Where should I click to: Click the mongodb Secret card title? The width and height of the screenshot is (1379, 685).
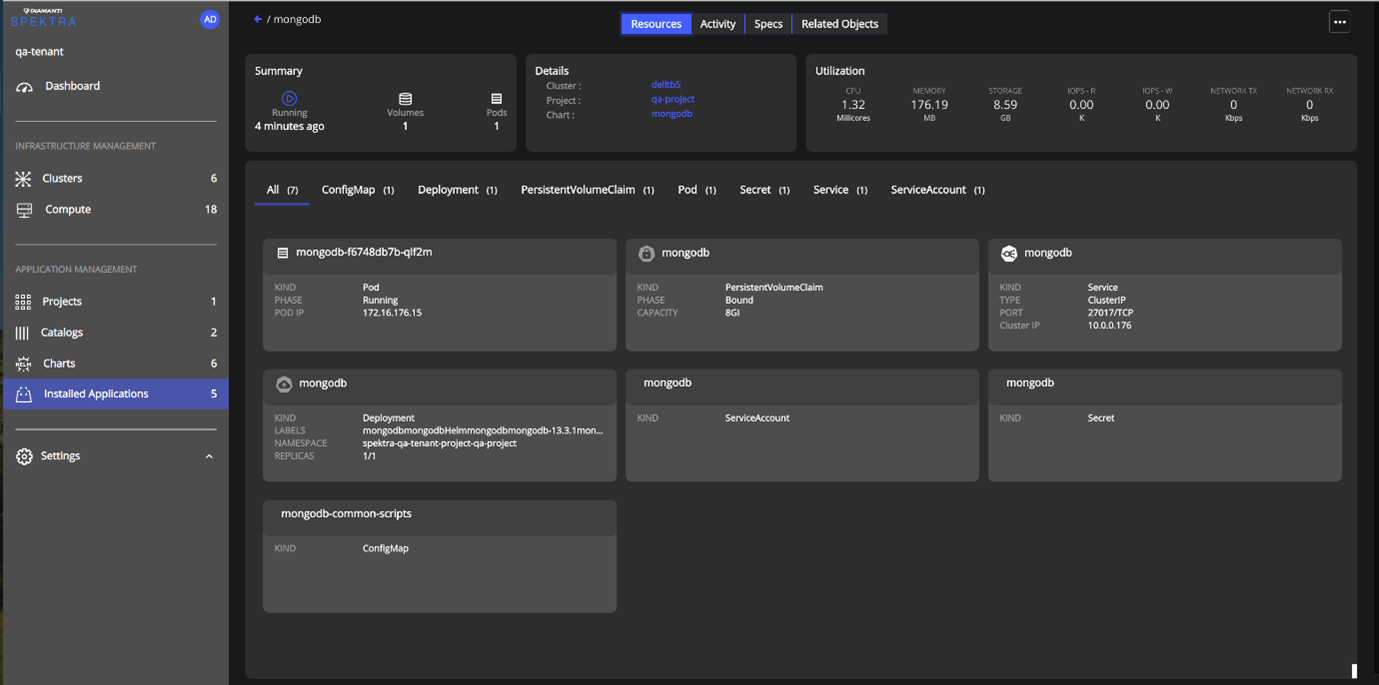click(x=1030, y=383)
